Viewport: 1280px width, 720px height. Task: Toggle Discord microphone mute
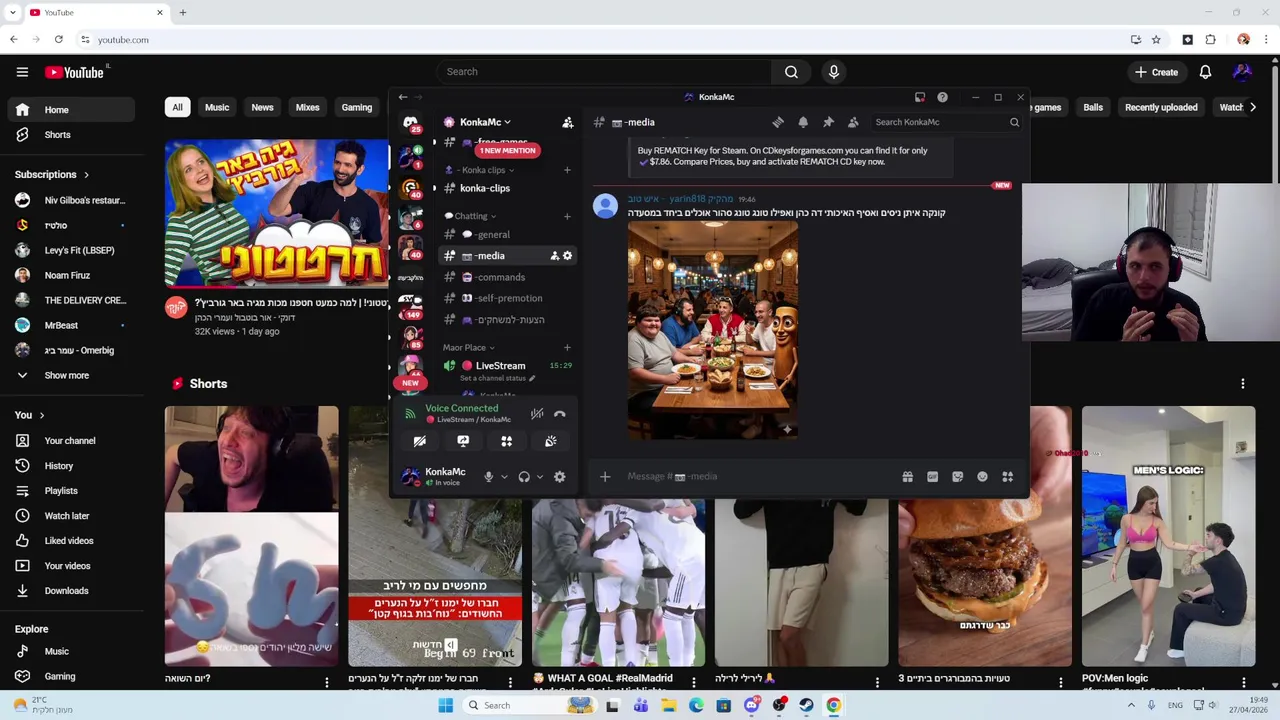point(488,477)
